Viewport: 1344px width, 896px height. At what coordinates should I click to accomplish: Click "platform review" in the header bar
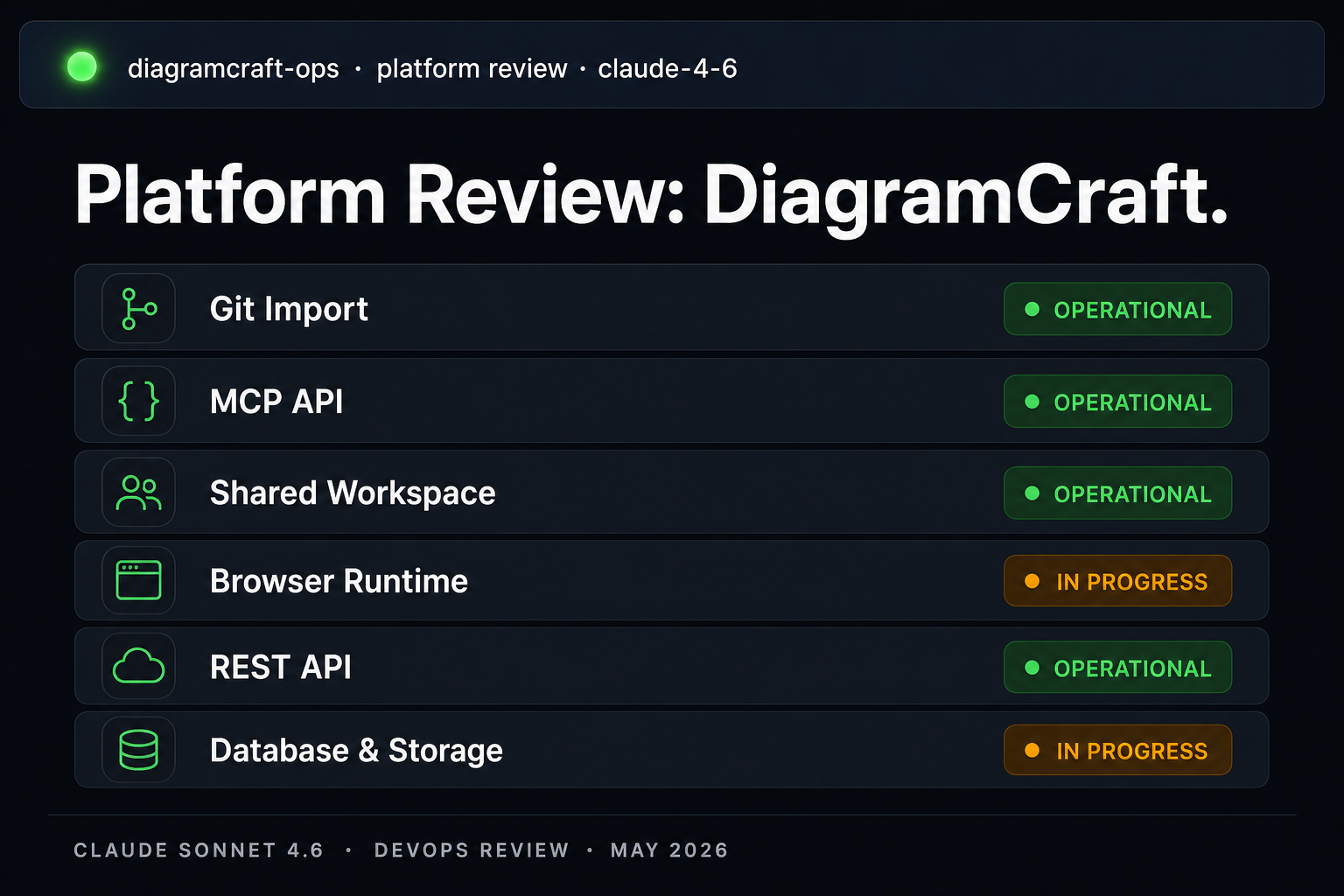click(x=472, y=68)
